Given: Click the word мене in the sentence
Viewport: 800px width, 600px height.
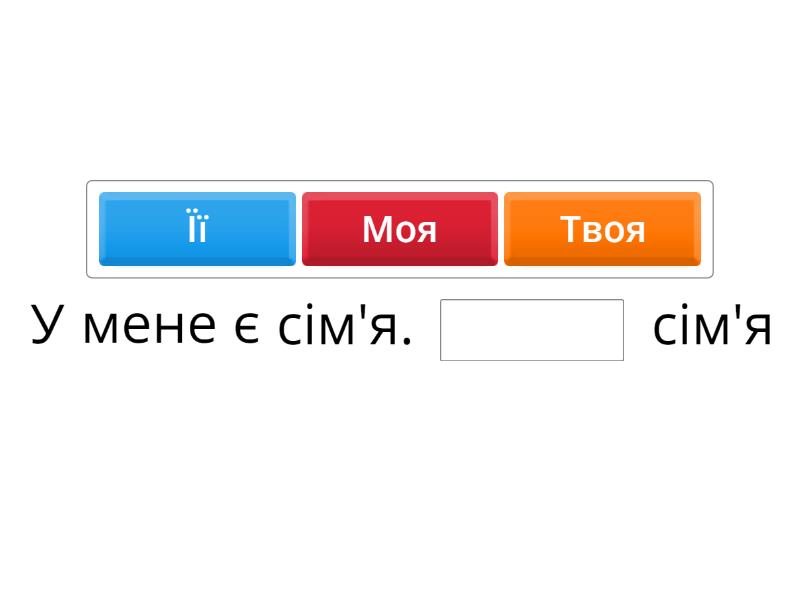Looking at the screenshot, I should point(149,327).
